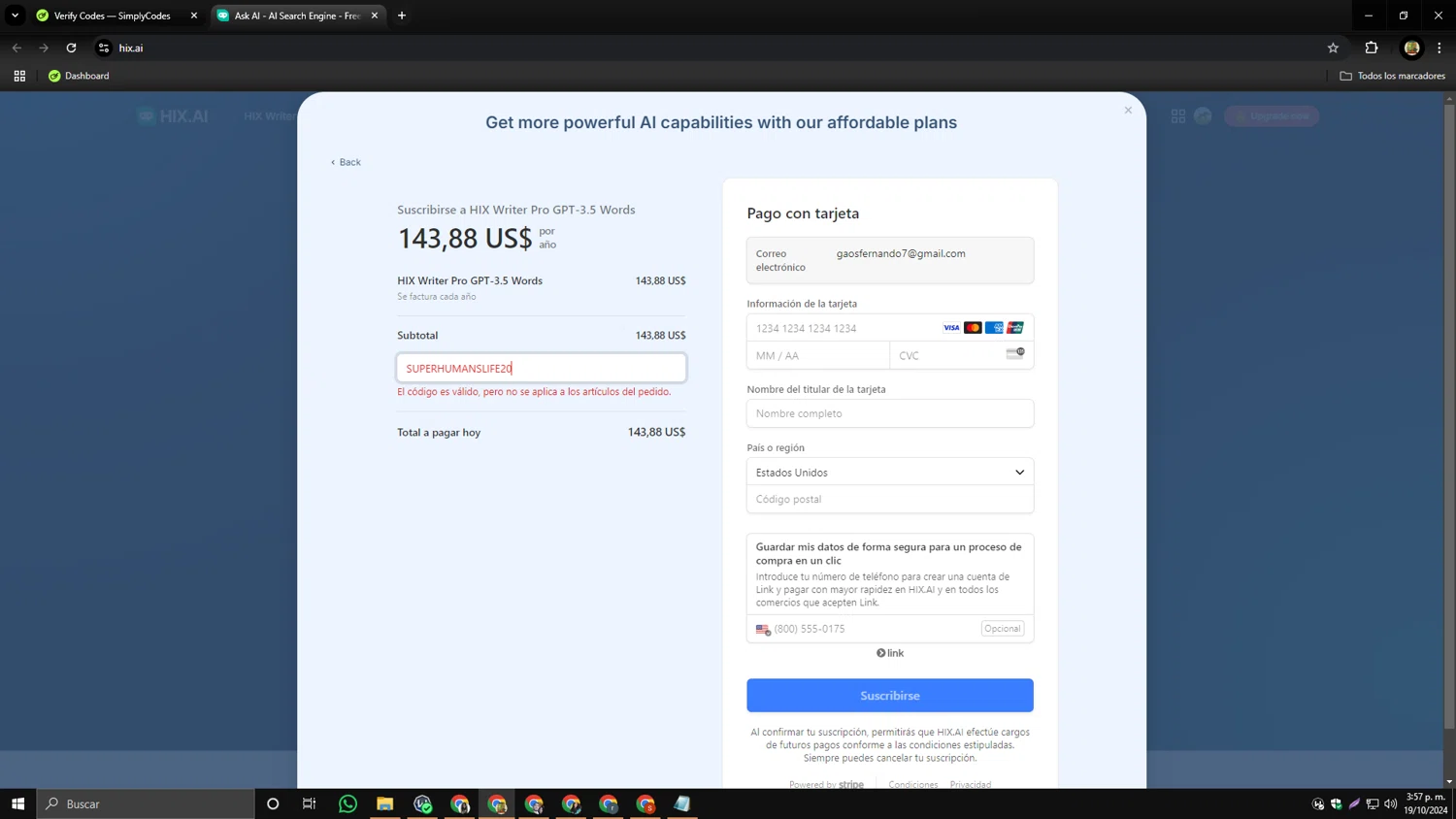Bookmark this page with the star
The width and height of the screenshot is (1456, 819).
pos(1333,48)
